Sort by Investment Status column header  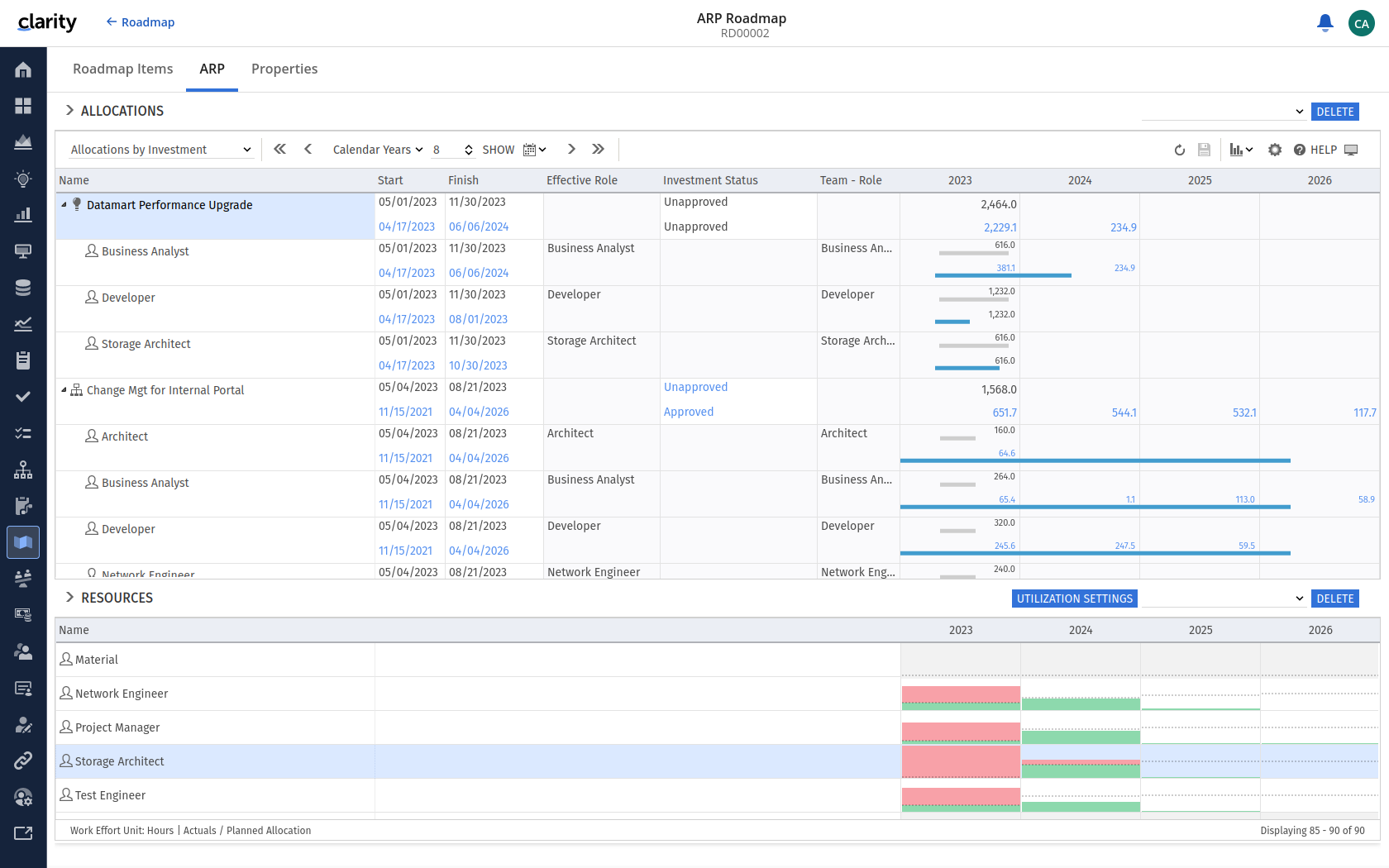[710, 180]
